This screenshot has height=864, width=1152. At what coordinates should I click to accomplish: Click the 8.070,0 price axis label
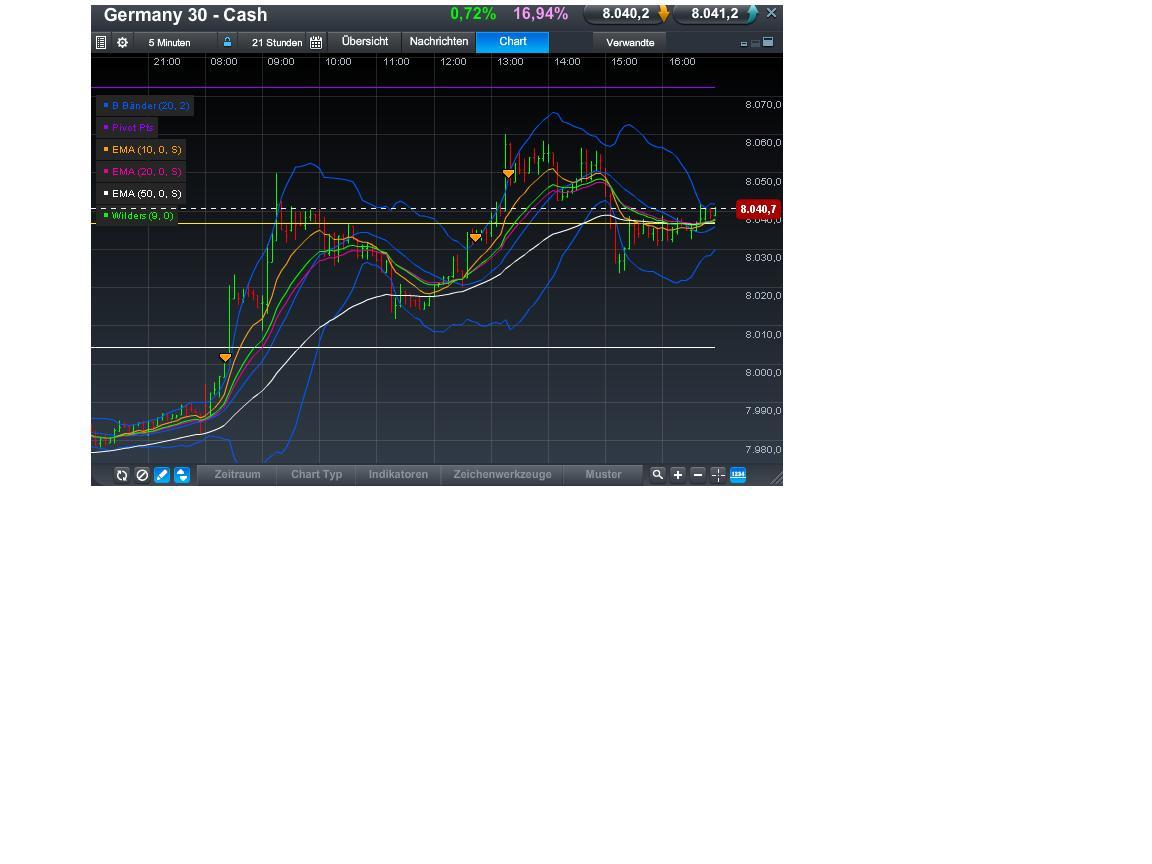763,105
